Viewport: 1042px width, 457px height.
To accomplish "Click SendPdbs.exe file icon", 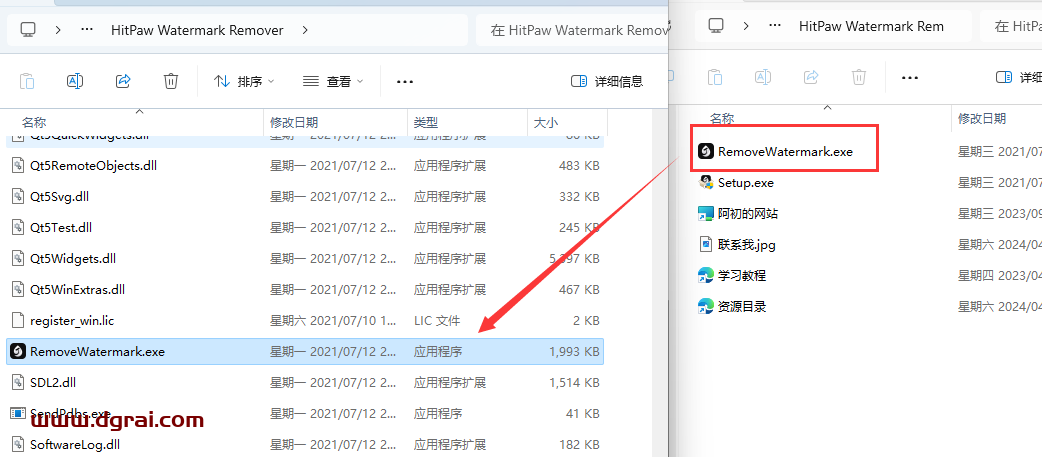I will click(x=18, y=413).
